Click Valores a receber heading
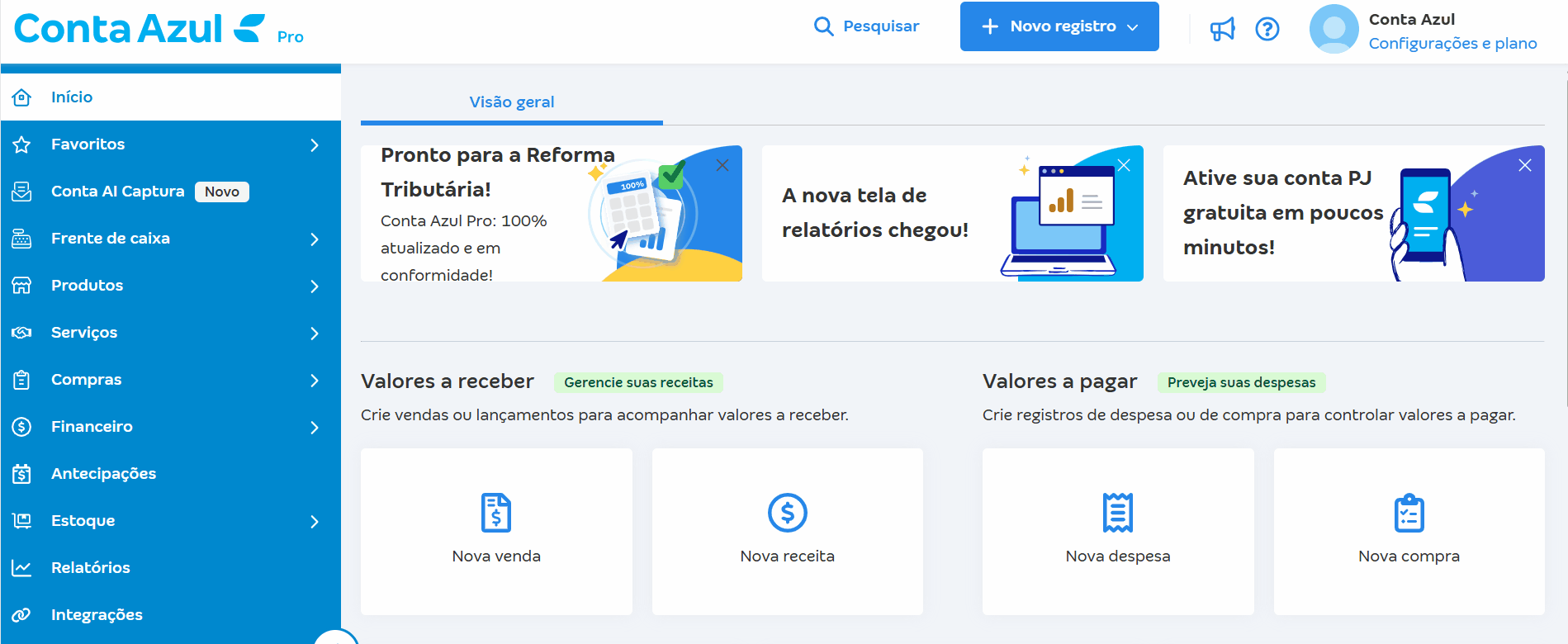 point(448,381)
